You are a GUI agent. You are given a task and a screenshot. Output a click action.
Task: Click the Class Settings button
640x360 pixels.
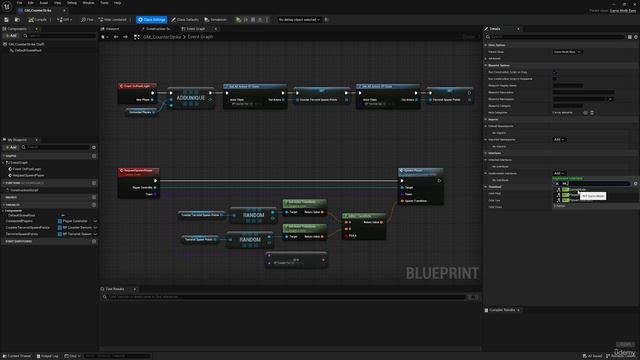pos(151,20)
